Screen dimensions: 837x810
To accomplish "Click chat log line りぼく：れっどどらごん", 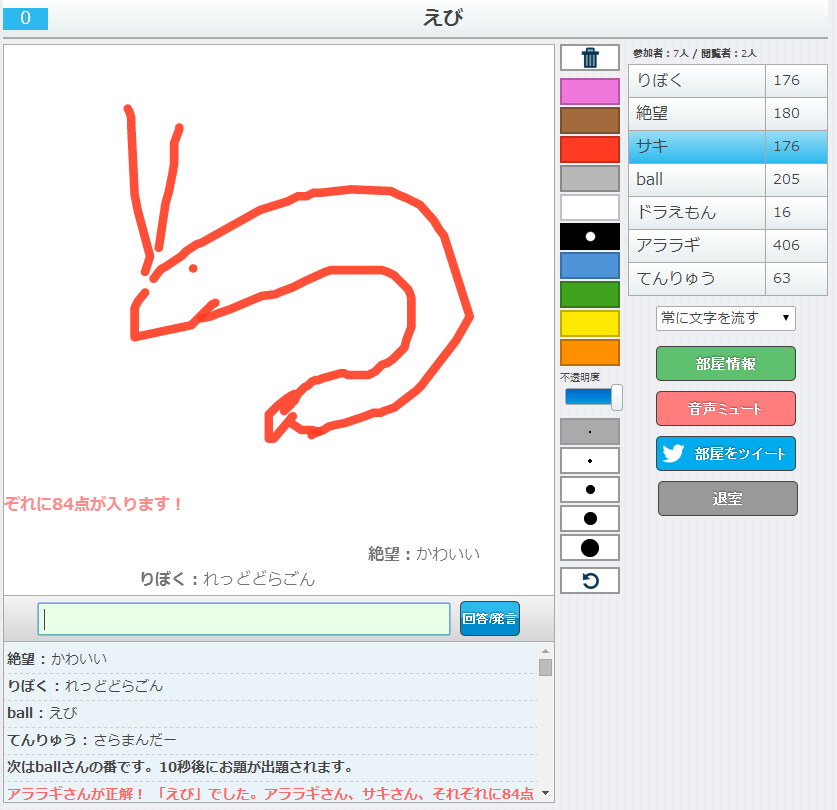I will 85,686.
